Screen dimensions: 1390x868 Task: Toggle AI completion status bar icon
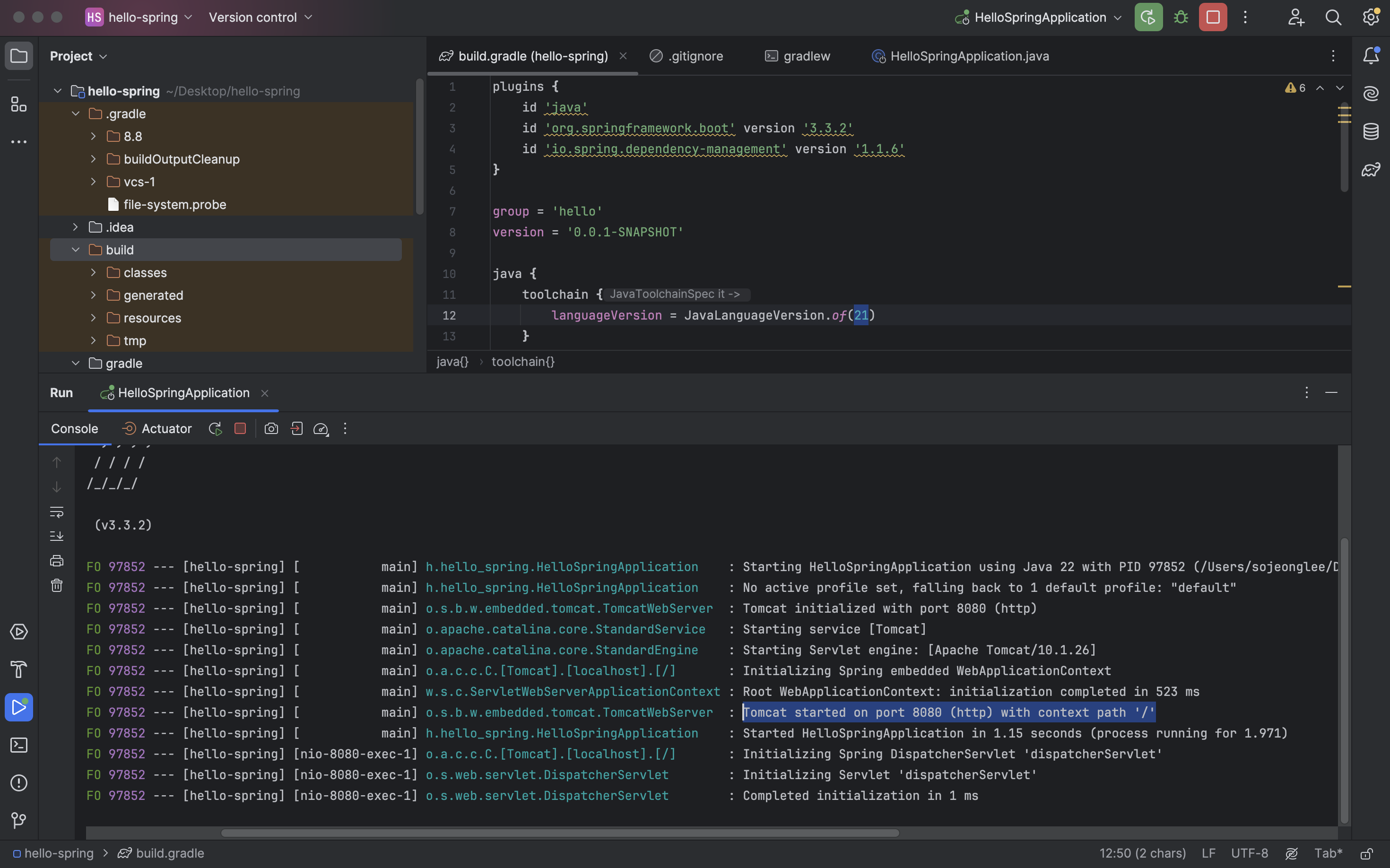coord(1292,854)
